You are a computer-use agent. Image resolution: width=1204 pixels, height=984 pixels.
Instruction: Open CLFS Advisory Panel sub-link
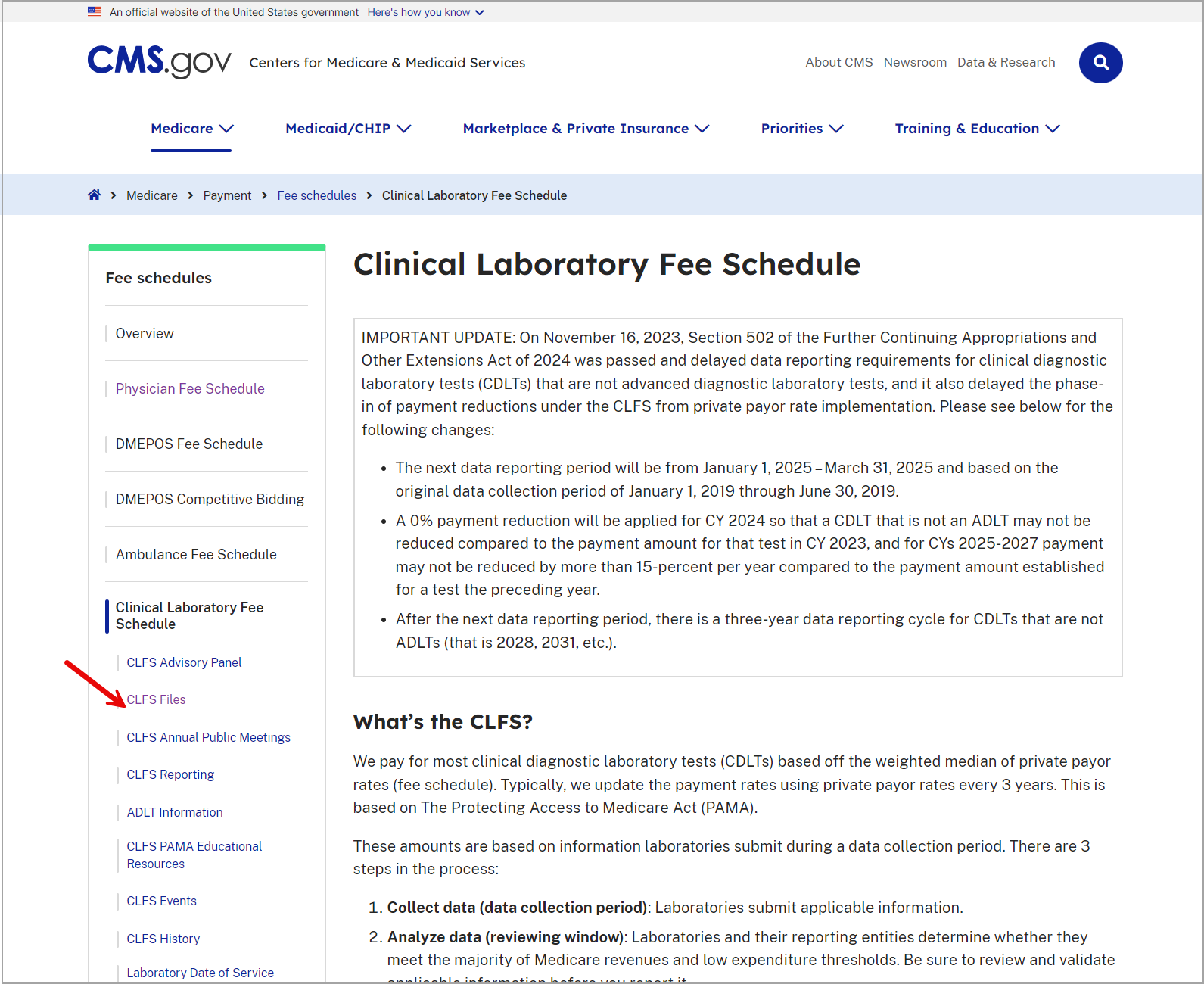184,663
